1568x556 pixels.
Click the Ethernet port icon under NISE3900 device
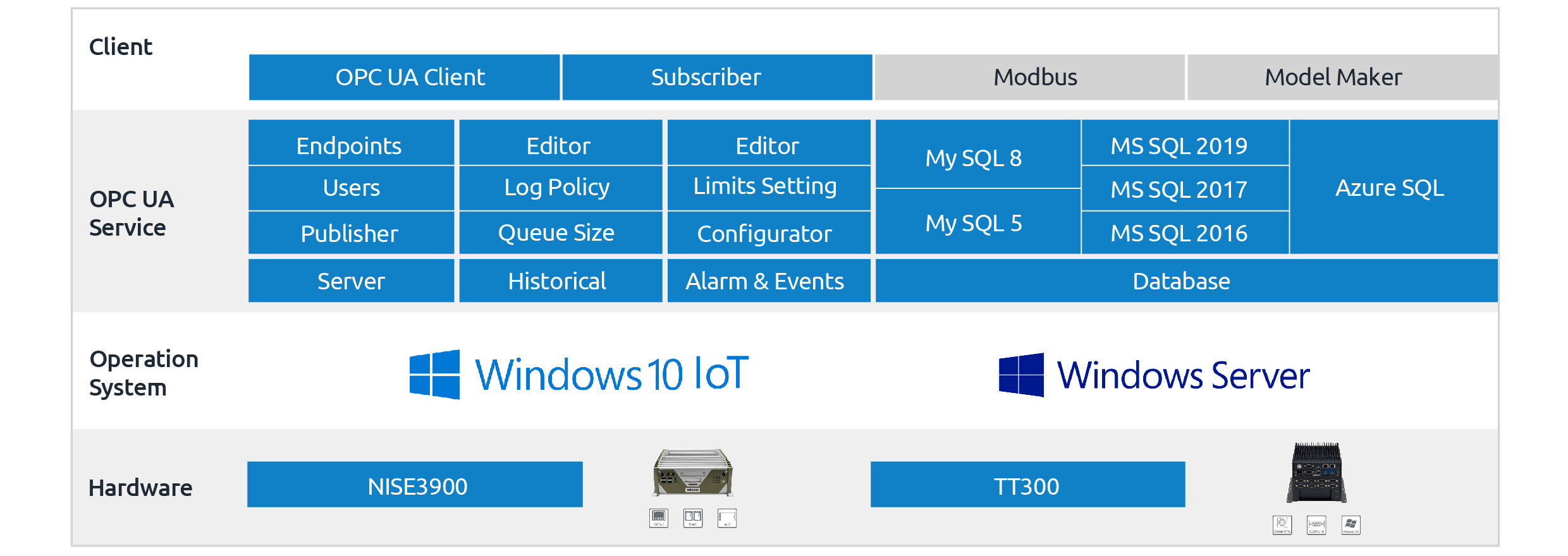659,518
